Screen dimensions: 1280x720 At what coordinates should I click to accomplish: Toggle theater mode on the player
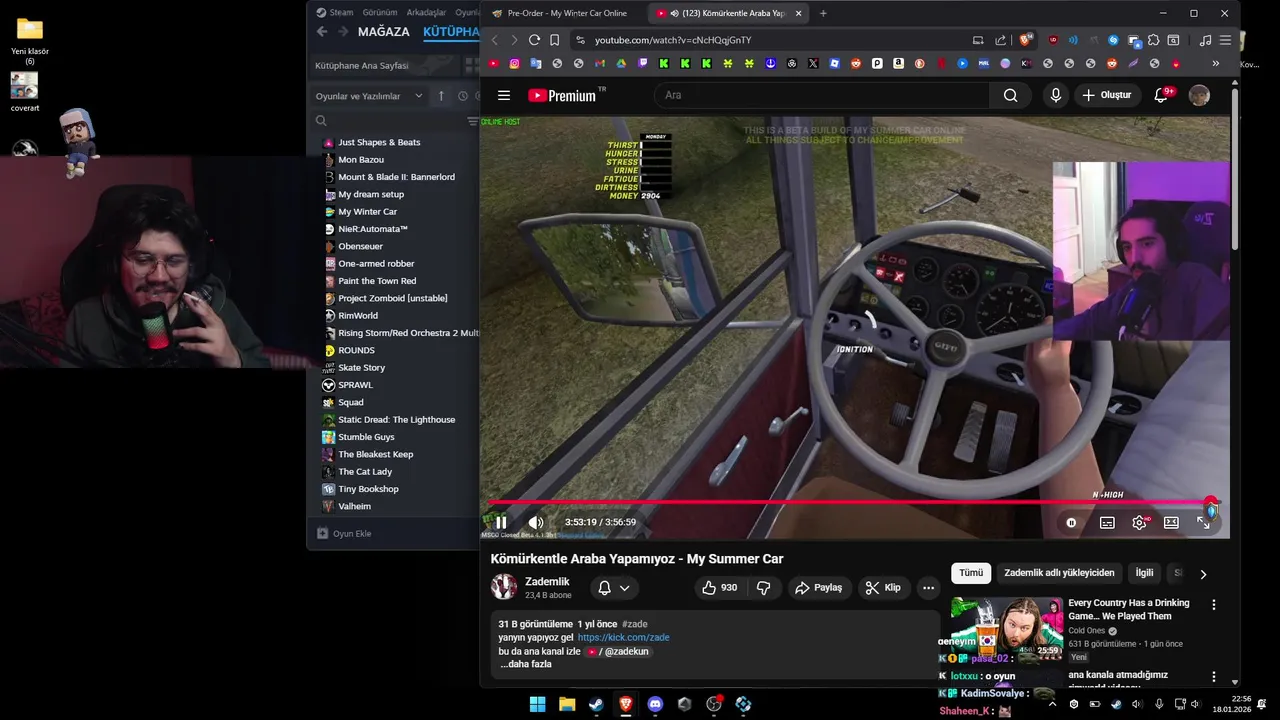1171,522
